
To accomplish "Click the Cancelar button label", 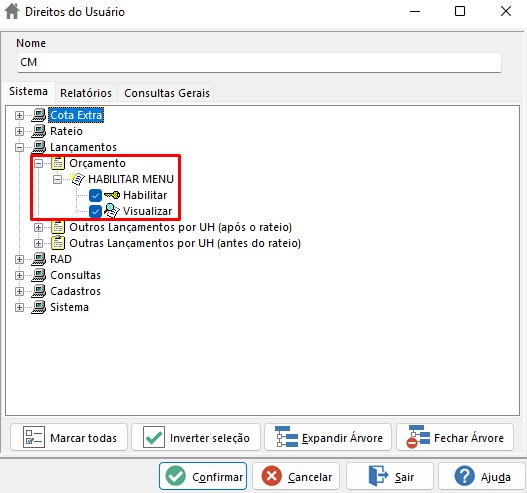I will [x=310, y=477].
